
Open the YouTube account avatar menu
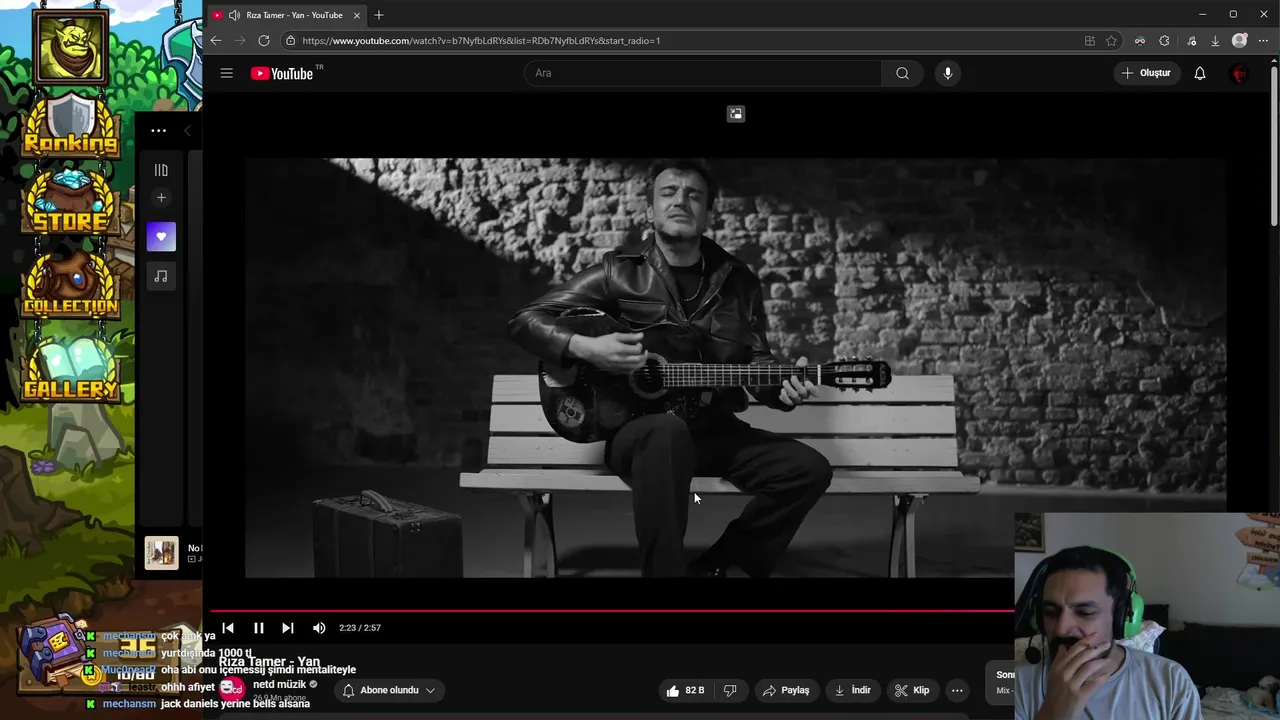tap(1239, 73)
